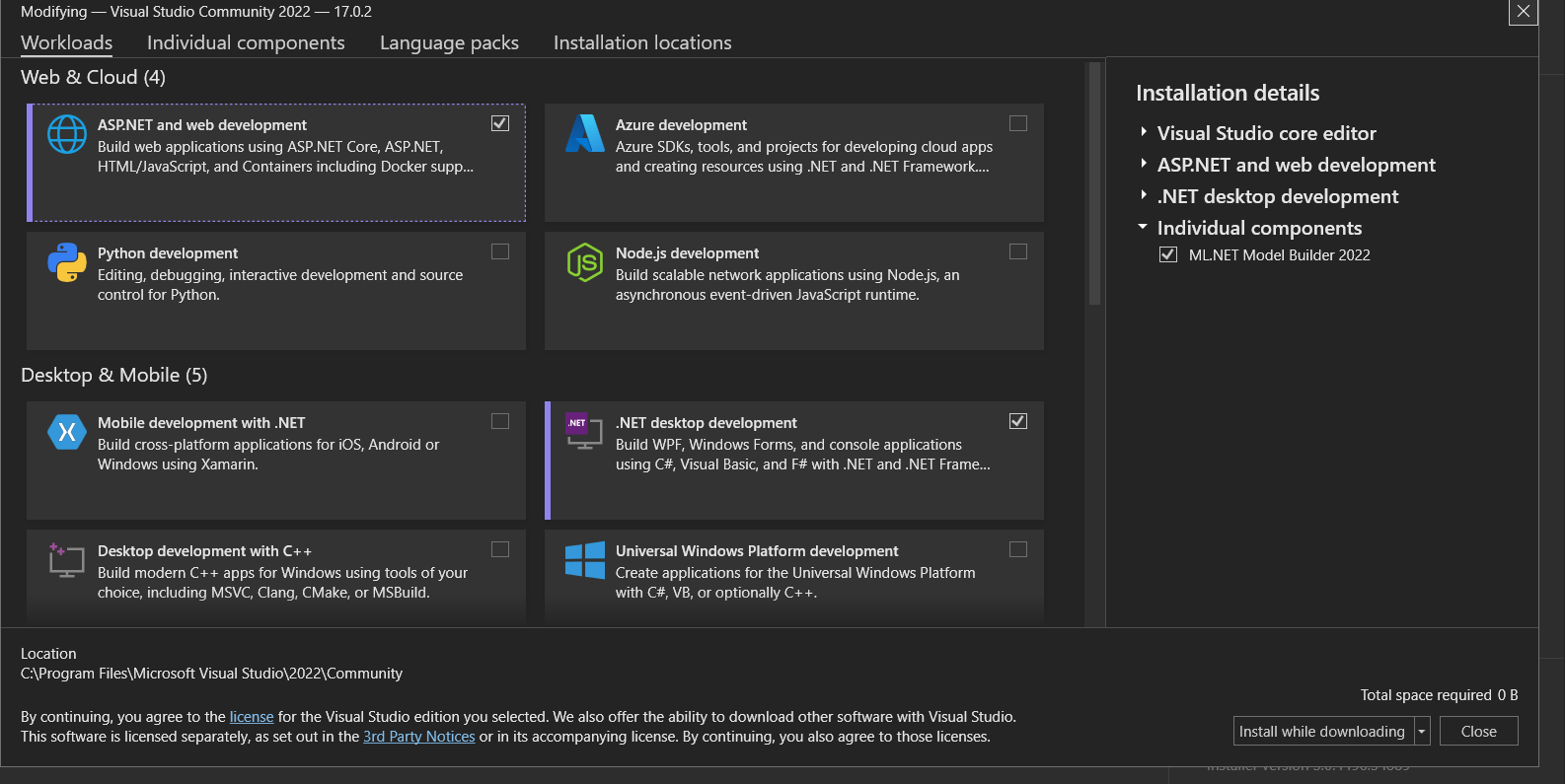The height and width of the screenshot is (784, 1565).
Task: Click the Close button
Action: pos(1478,731)
